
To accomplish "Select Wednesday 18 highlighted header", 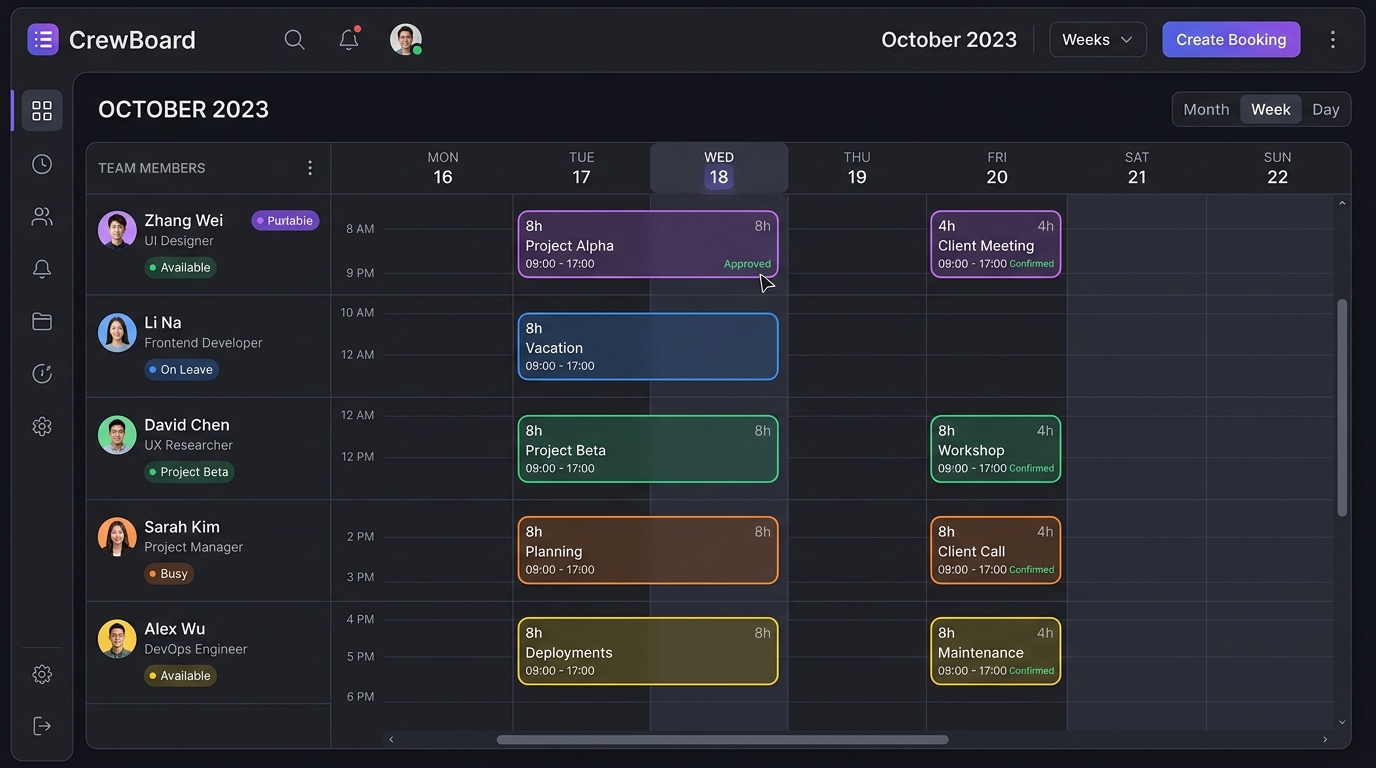I will [x=719, y=168].
